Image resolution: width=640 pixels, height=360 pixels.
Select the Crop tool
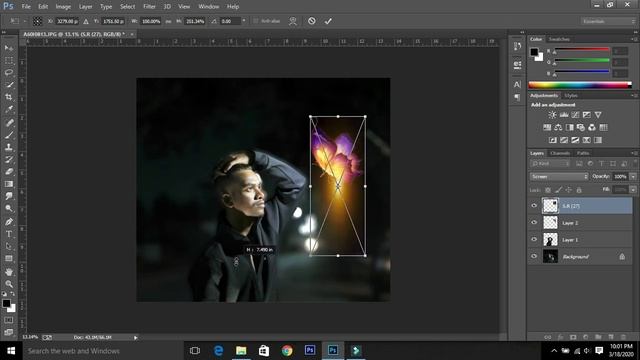coord(9,97)
